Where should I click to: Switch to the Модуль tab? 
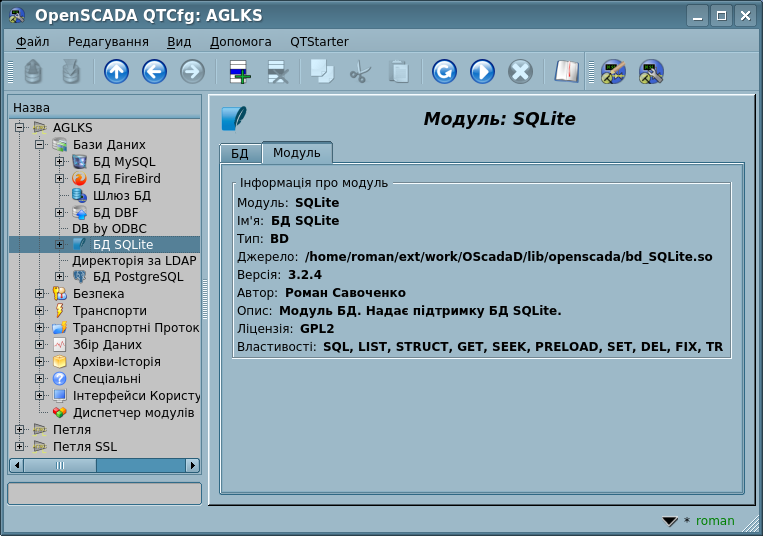[x=296, y=153]
